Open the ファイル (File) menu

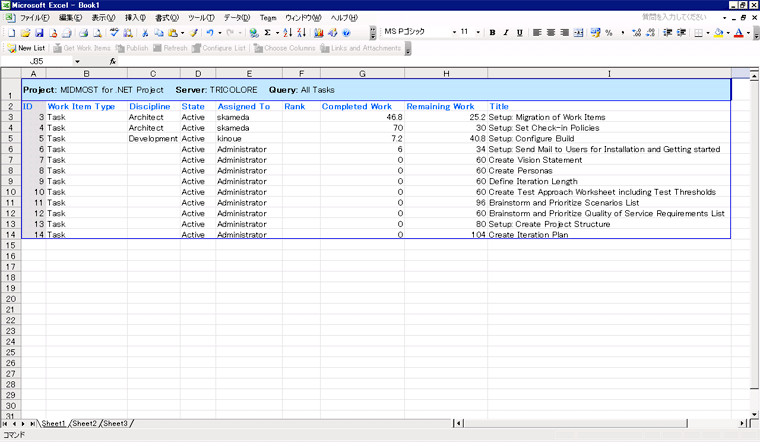(33, 18)
